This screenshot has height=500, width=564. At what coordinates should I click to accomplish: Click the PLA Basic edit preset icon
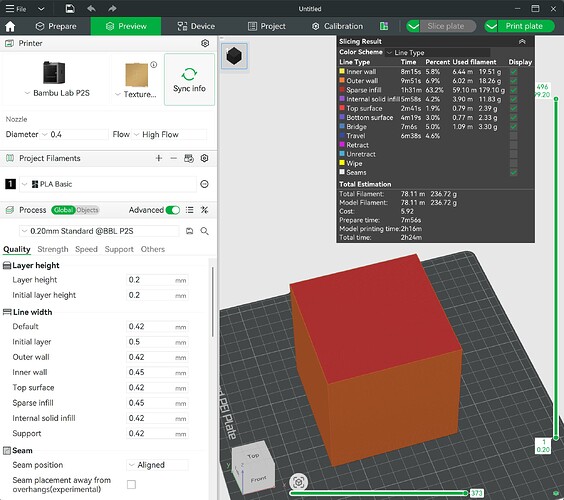(204, 184)
